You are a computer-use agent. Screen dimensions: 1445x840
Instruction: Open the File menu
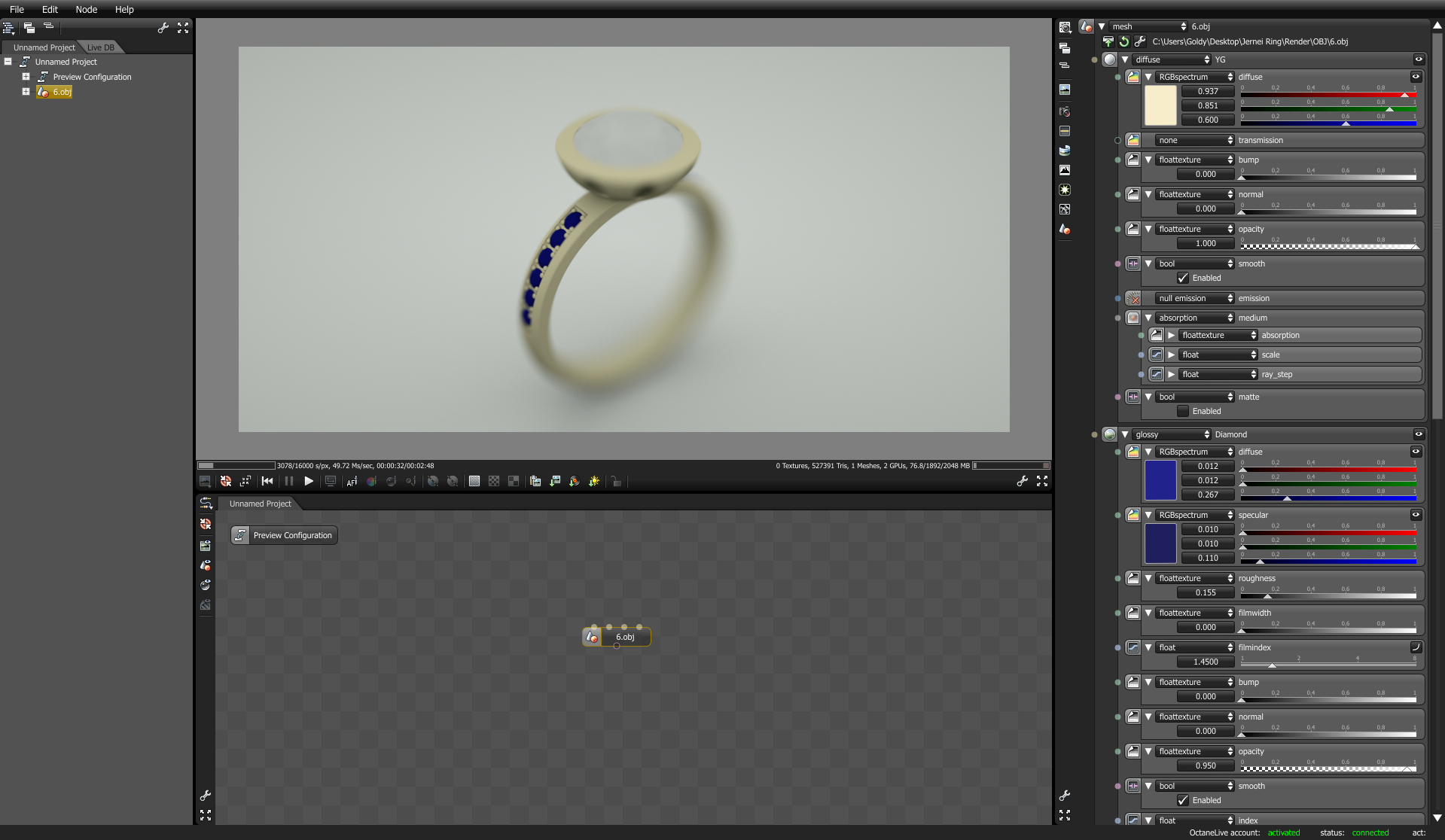point(17,10)
